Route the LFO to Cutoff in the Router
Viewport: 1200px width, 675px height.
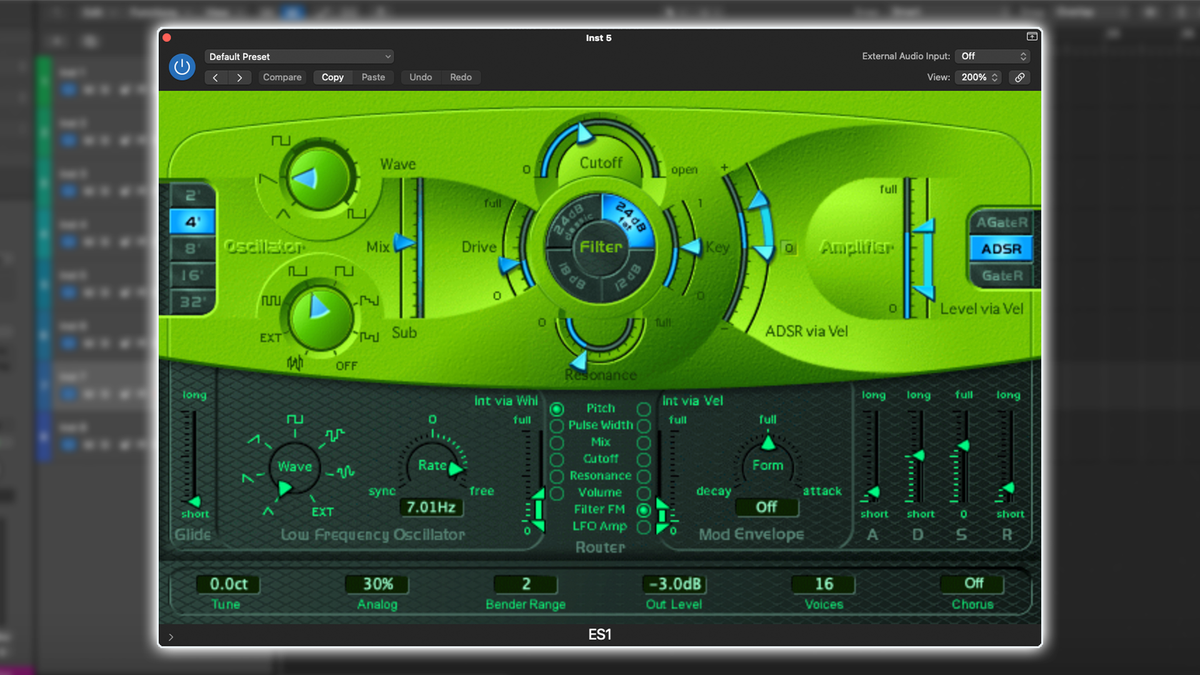coord(557,458)
